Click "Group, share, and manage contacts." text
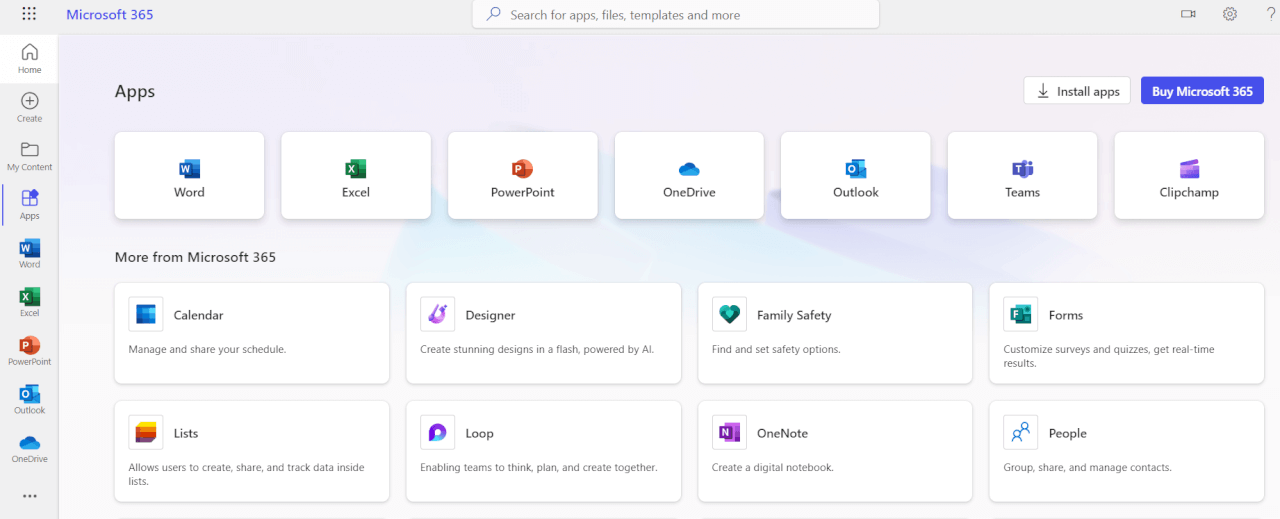1280x519 pixels. coord(1087,467)
